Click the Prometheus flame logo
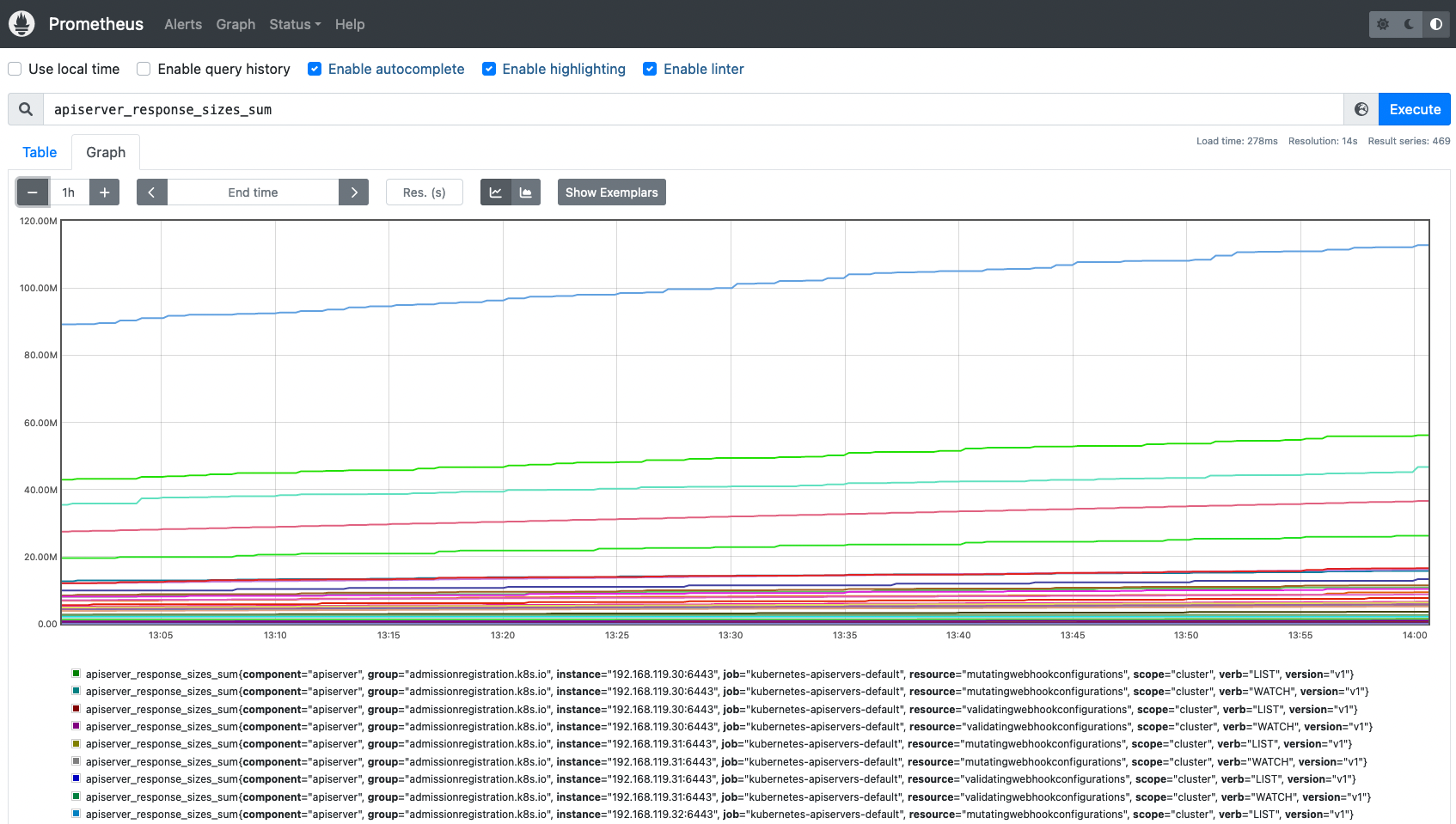Image resolution: width=1456 pixels, height=824 pixels. tap(21, 24)
